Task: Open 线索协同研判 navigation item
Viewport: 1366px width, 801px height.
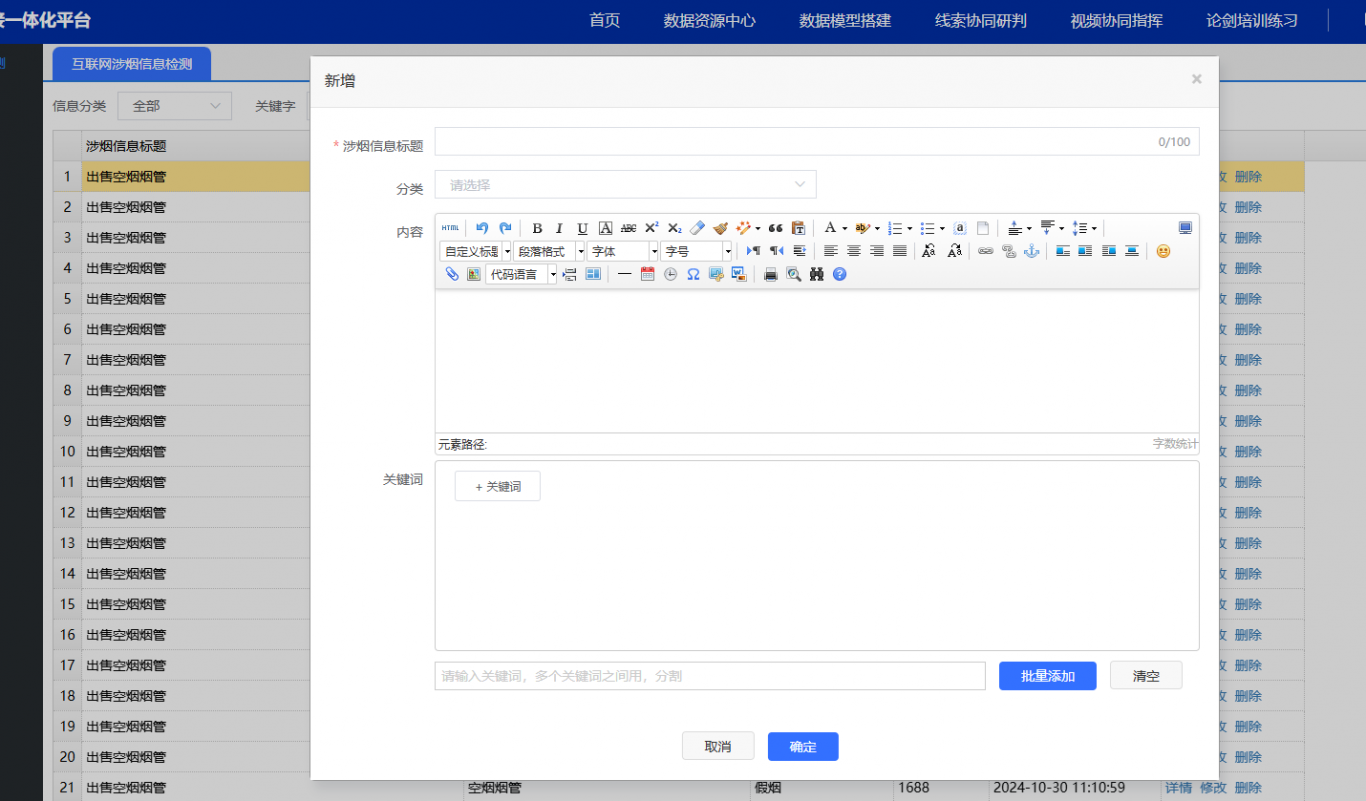Action: [x=981, y=21]
